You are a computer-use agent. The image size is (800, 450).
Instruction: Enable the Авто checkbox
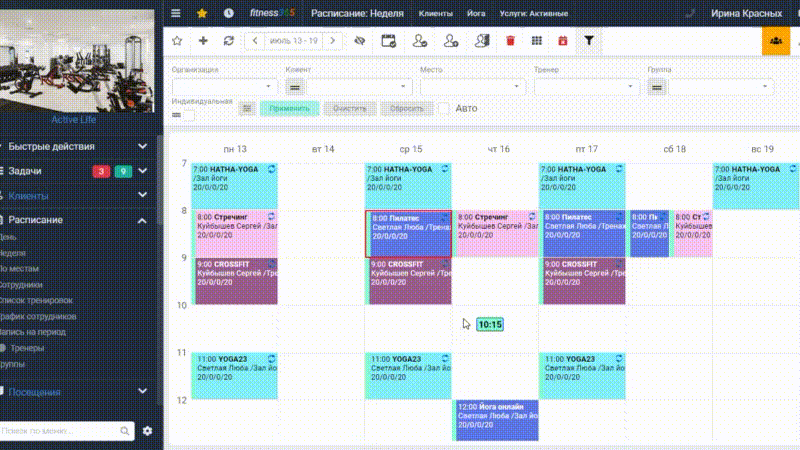tap(444, 108)
